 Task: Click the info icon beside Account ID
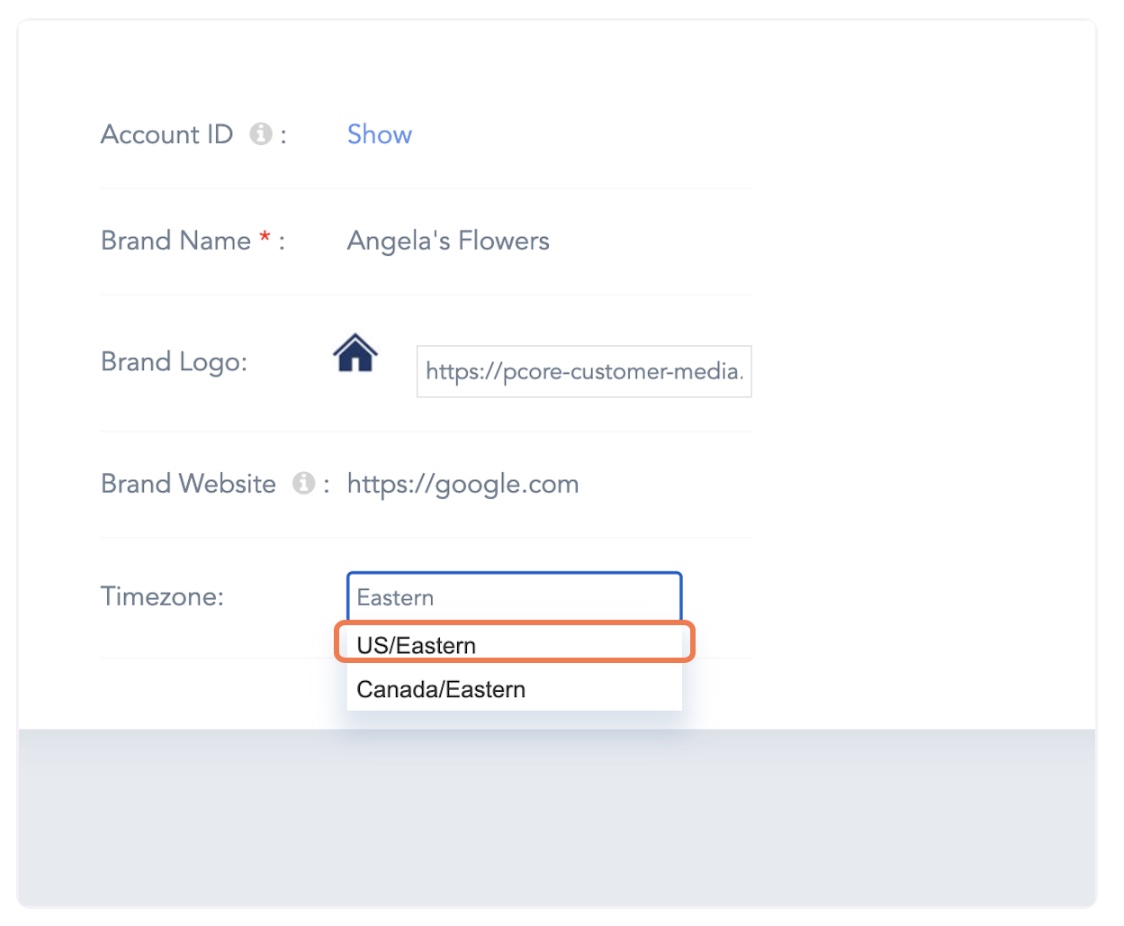pyautogui.click(x=261, y=135)
